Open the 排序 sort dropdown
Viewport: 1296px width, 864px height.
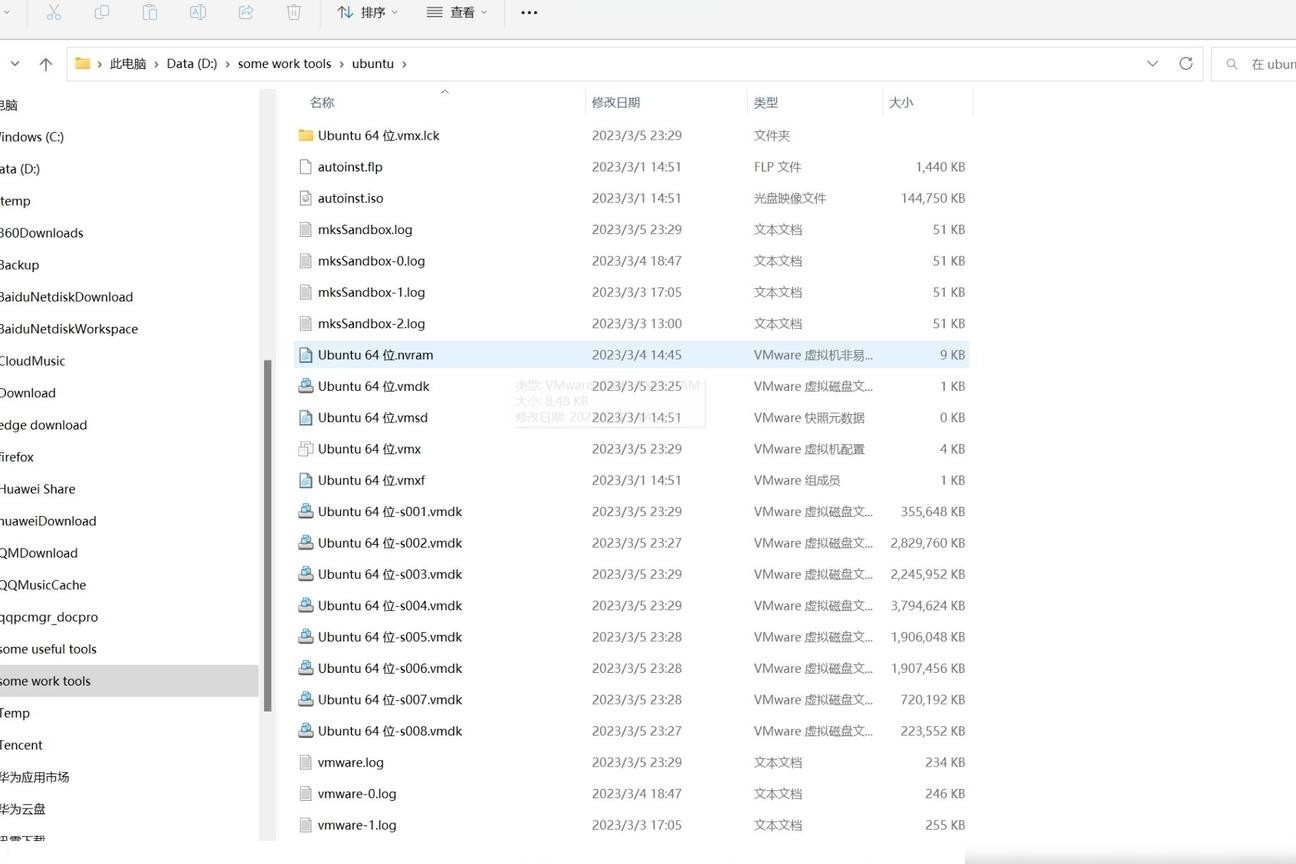(x=367, y=12)
